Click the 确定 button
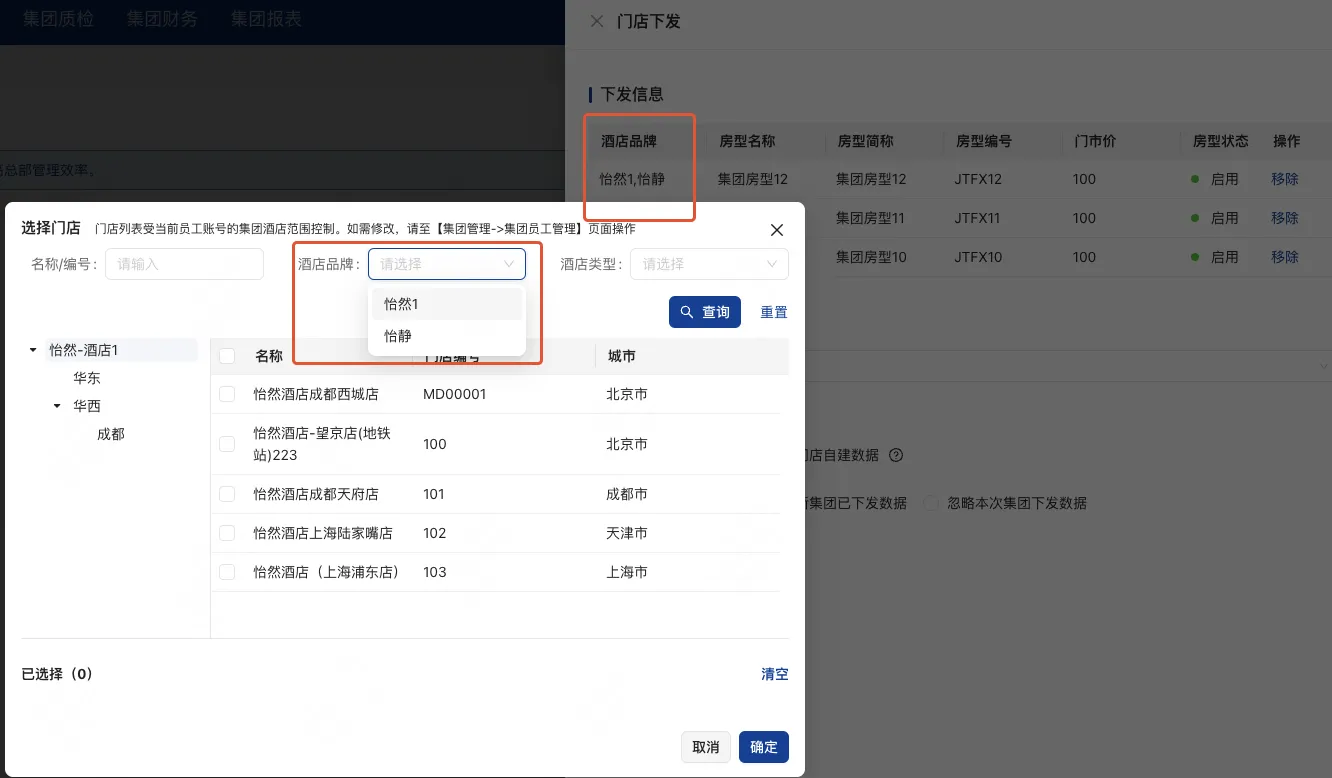The height and width of the screenshot is (778, 1332). pos(764,747)
